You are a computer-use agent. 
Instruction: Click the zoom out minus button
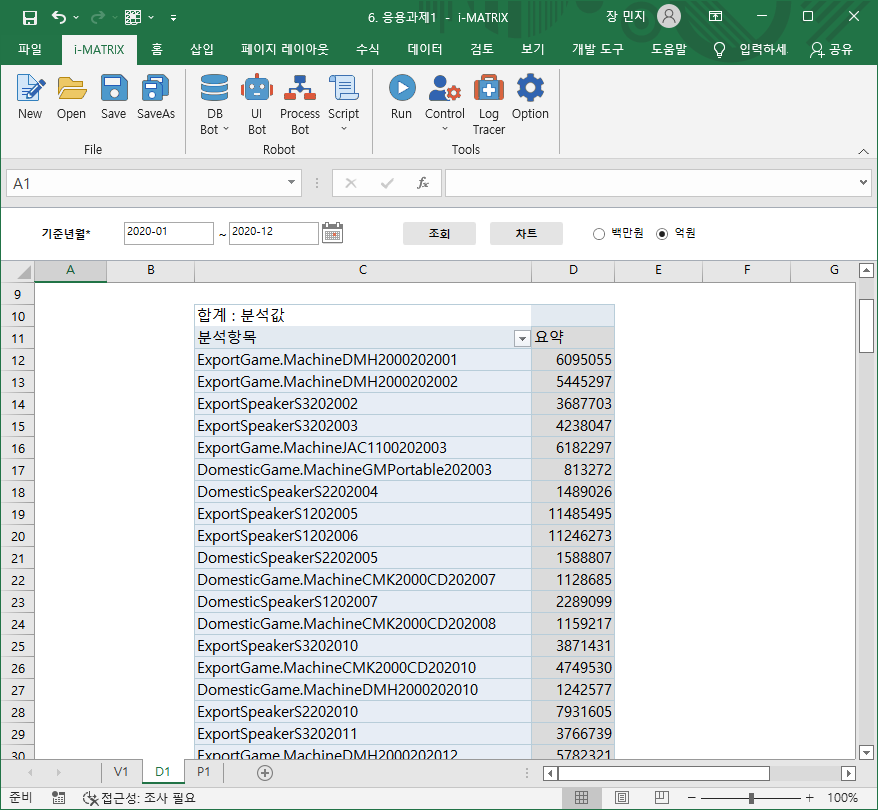(692, 798)
